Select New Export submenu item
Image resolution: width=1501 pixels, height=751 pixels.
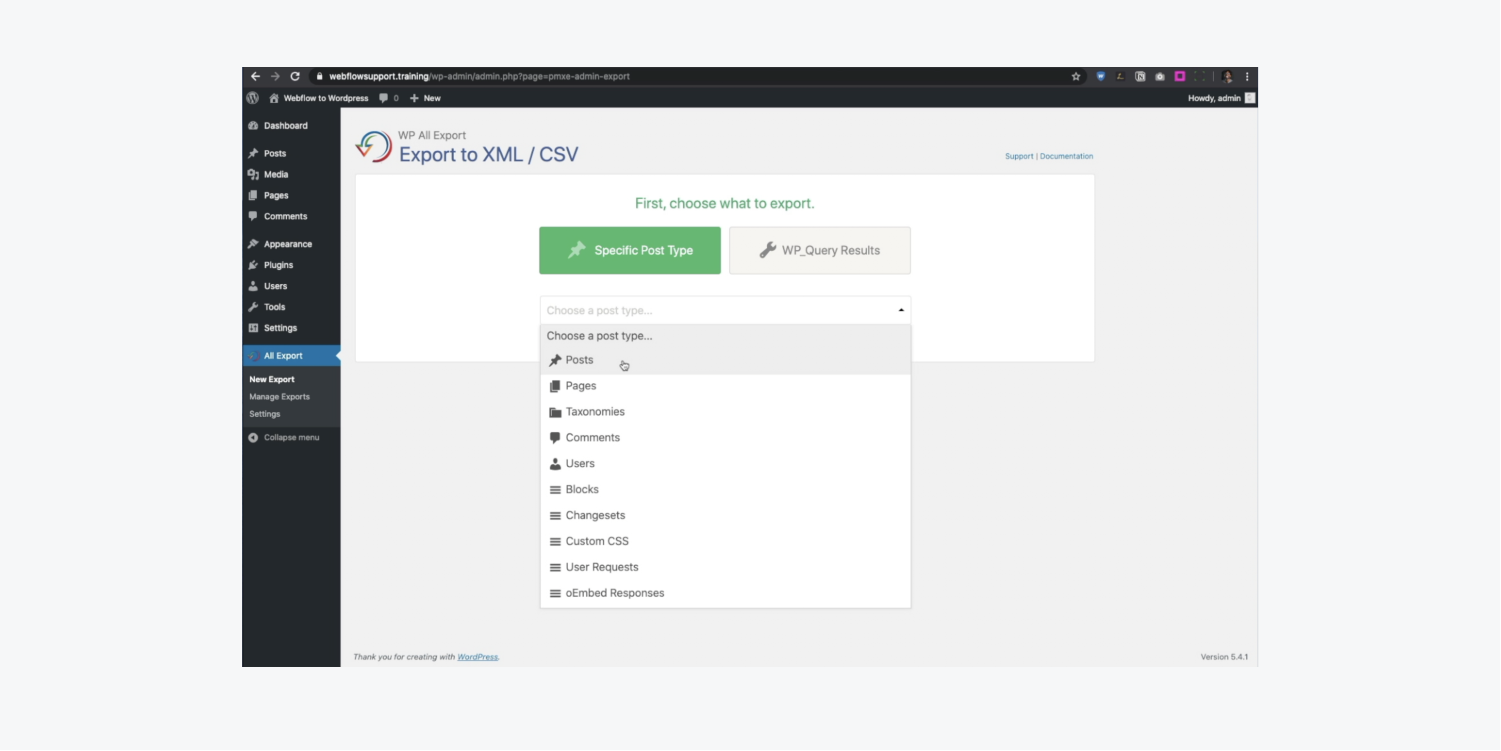pos(272,380)
